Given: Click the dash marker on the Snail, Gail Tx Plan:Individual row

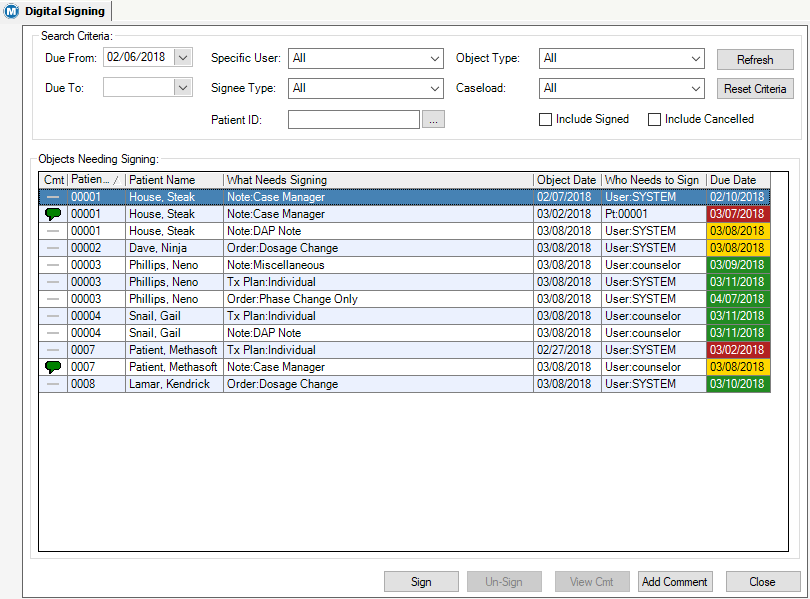Looking at the screenshot, I should (53, 316).
